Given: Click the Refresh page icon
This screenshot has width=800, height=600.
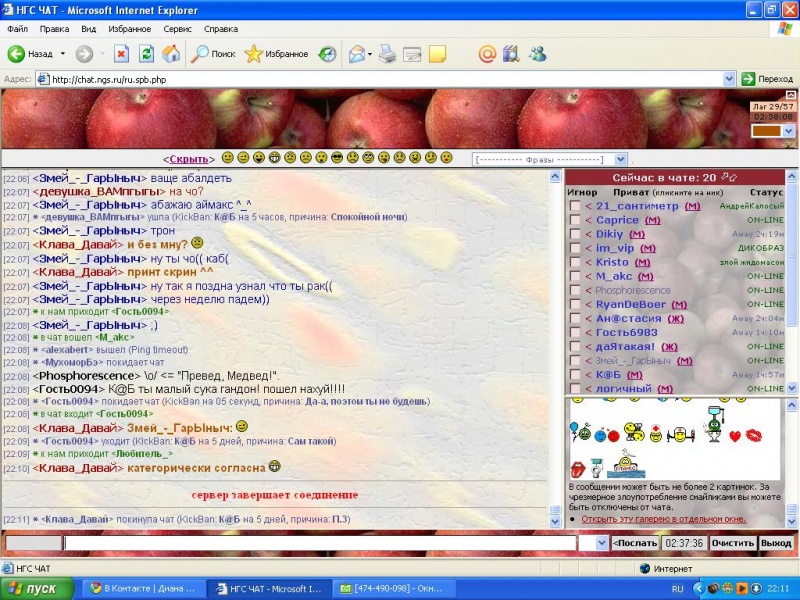Looking at the screenshot, I should [146, 54].
